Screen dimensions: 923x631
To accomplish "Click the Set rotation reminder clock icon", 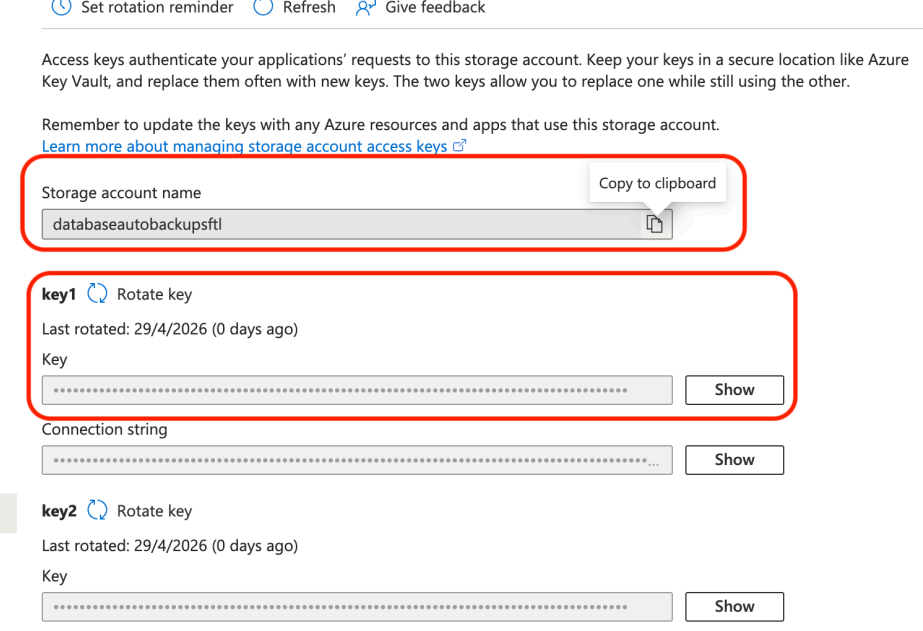I will pos(62,7).
